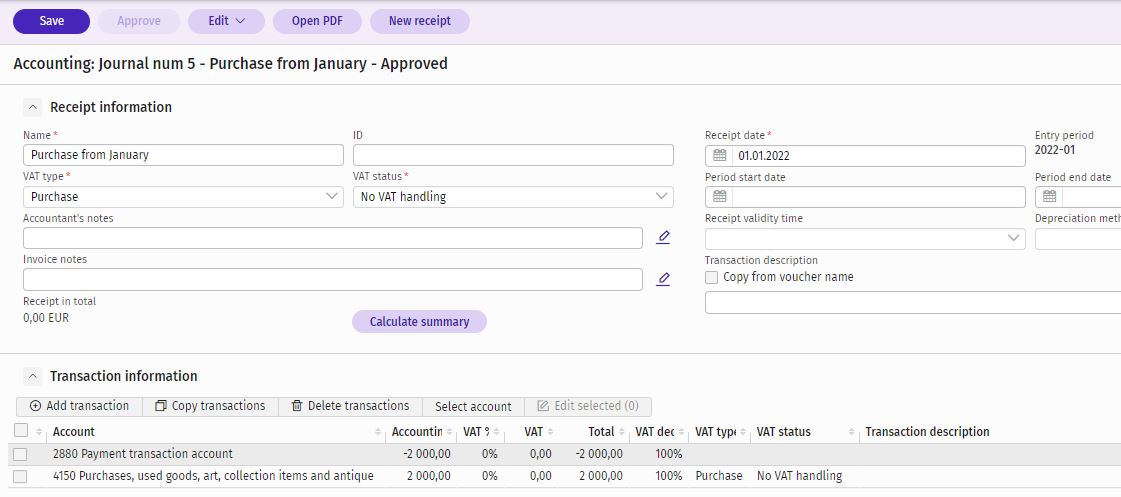
Task: Click Edit selected (0)
Action: point(588,406)
